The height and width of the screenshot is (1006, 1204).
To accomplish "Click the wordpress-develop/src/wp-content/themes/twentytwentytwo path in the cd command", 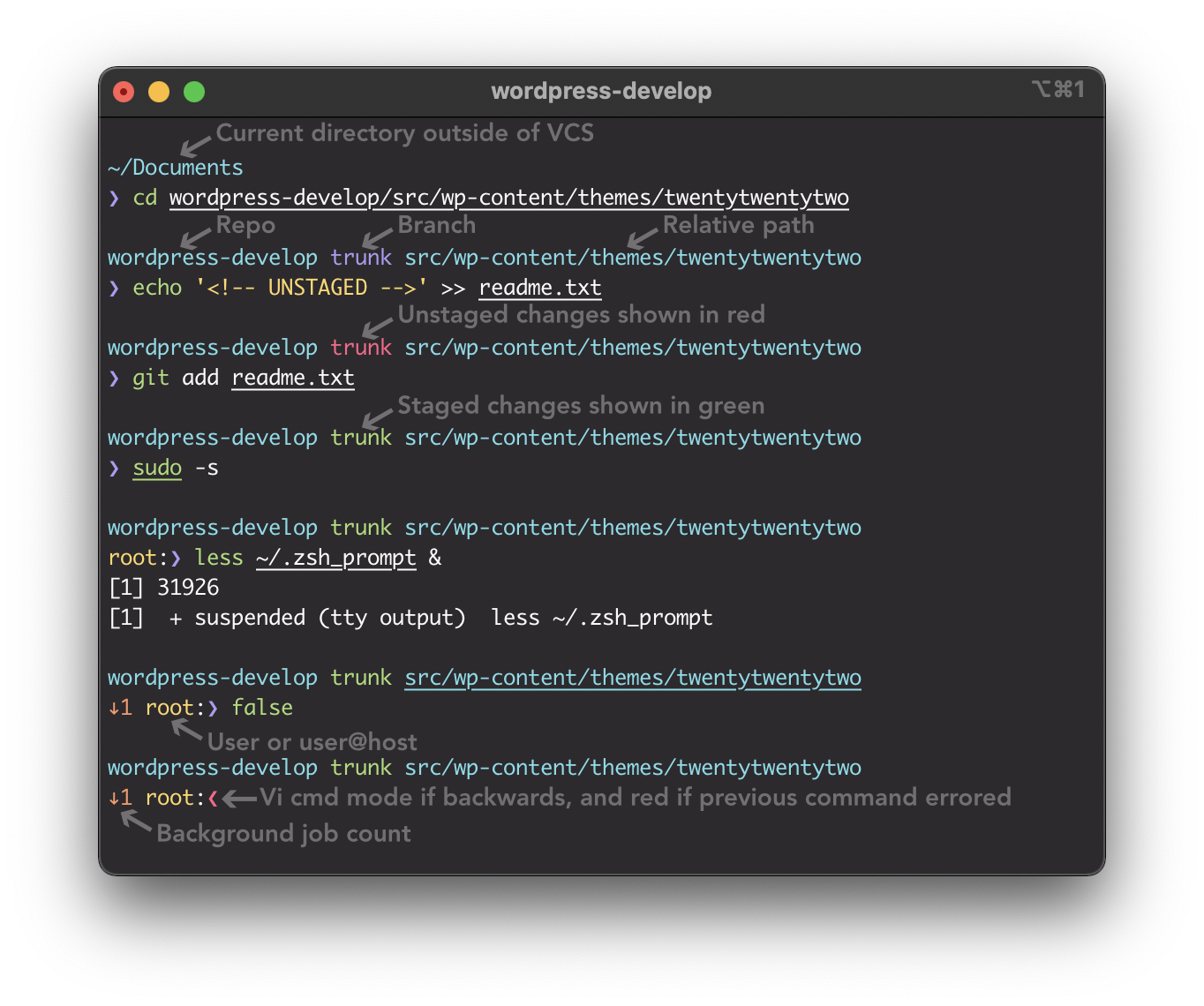I will pyautogui.click(x=509, y=198).
